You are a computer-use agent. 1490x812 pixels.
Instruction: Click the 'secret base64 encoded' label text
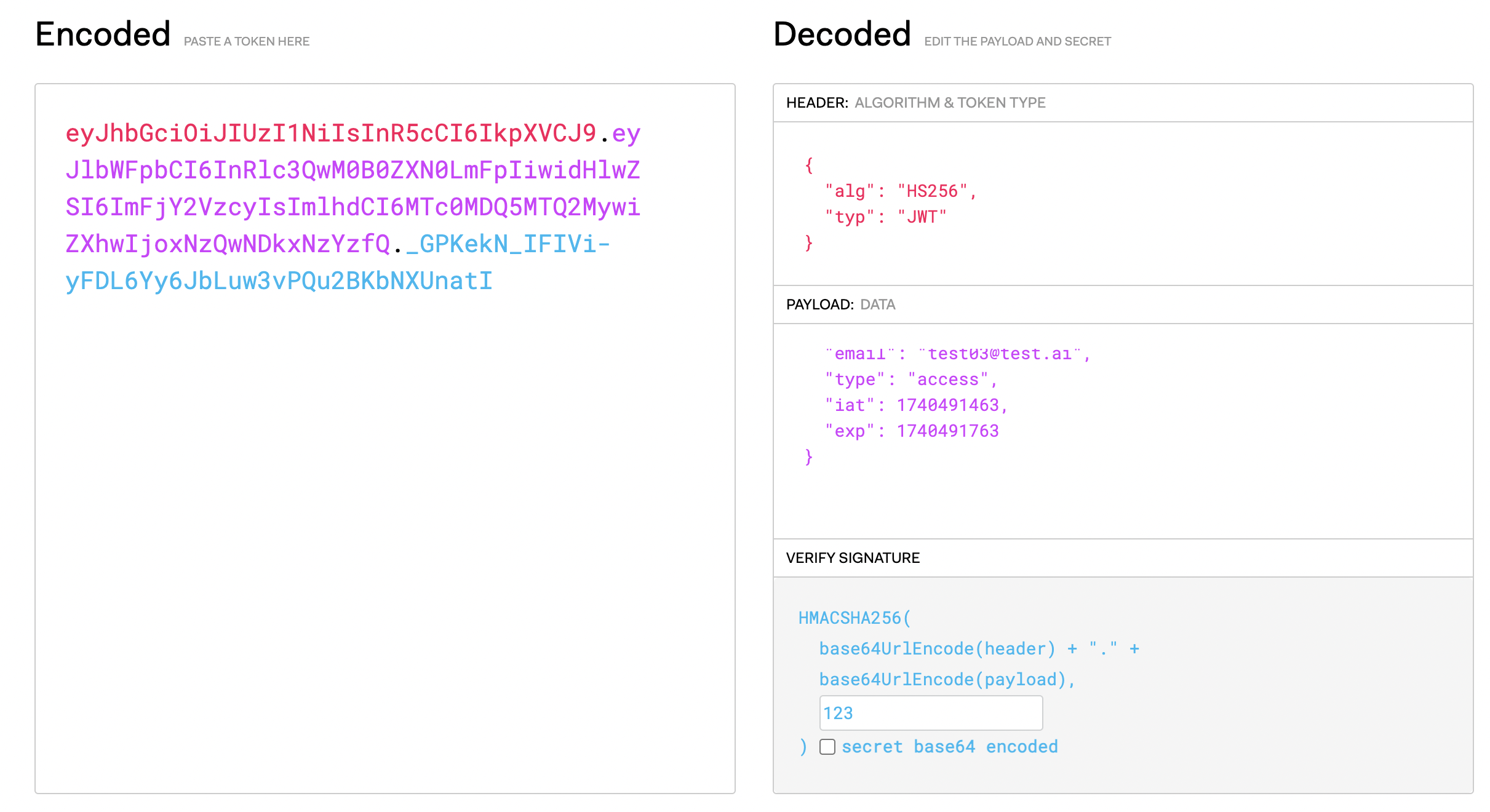(949, 747)
